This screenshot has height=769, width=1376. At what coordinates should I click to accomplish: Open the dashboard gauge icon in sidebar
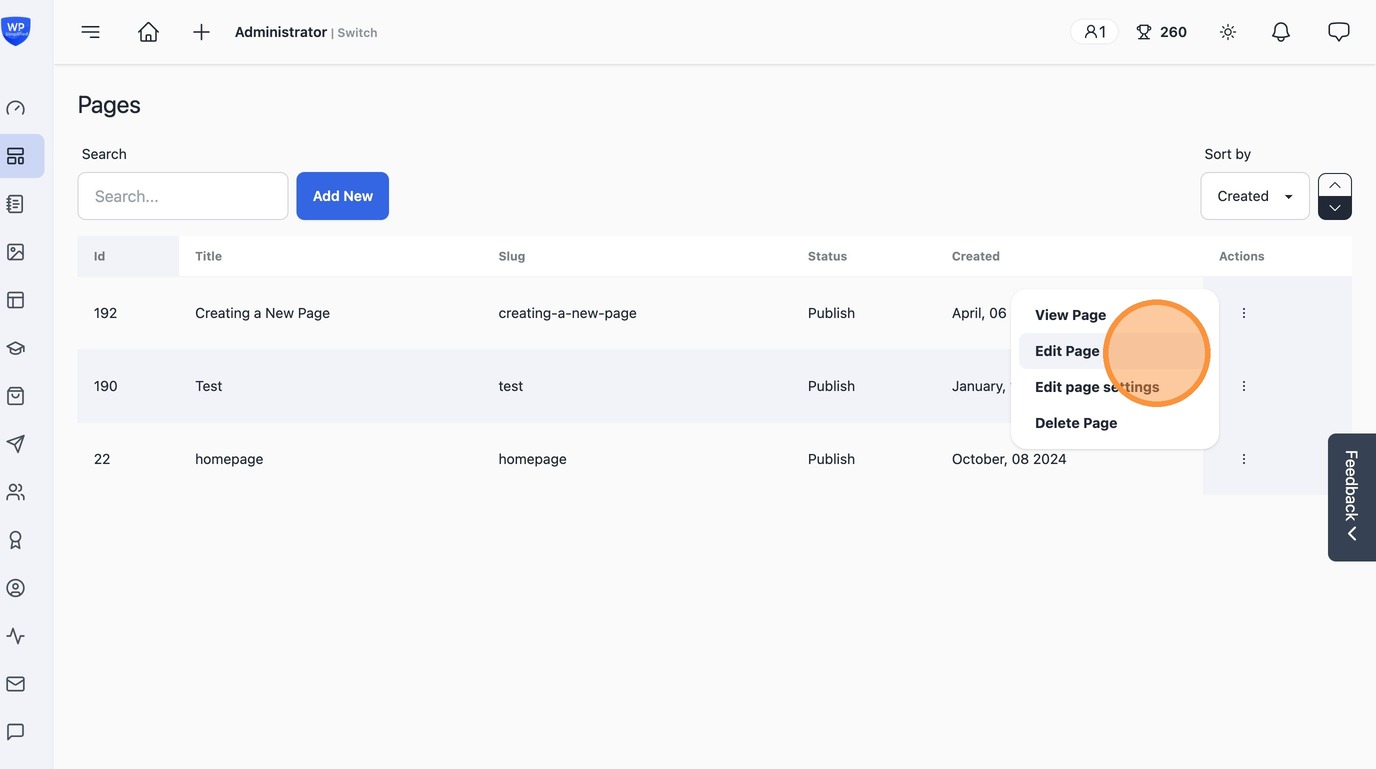pyautogui.click(x=16, y=108)
